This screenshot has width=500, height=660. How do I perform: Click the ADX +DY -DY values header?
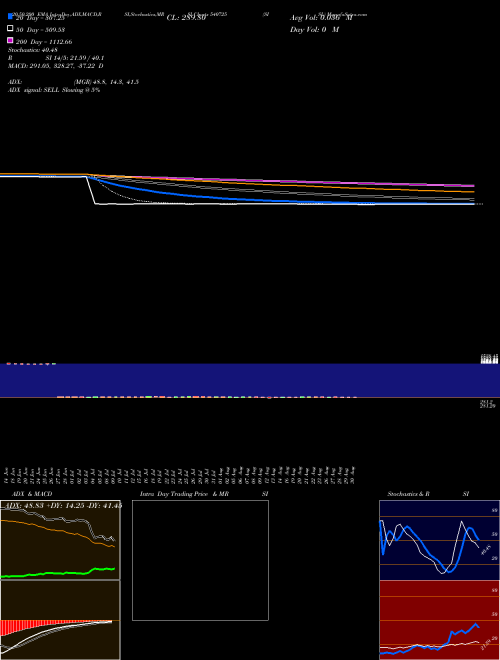tap(64, 505)
